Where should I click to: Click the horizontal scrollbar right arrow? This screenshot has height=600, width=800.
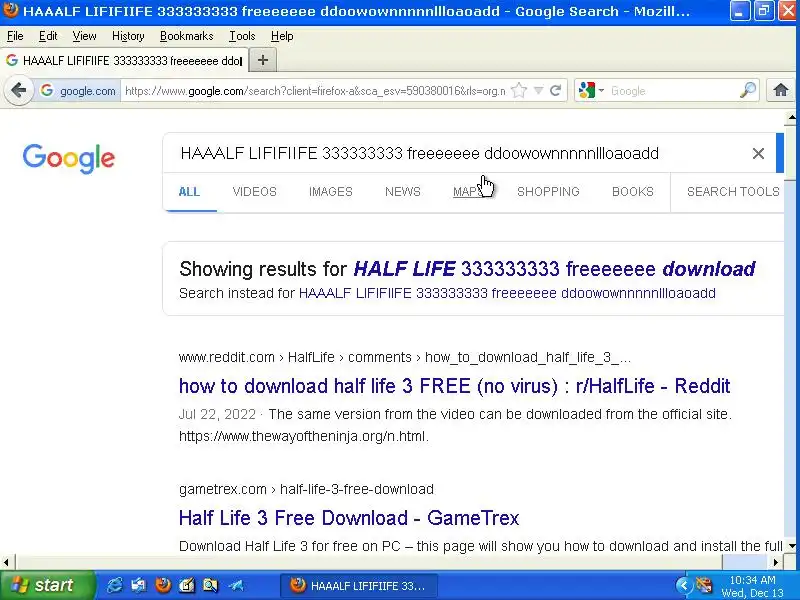tap(776, 562)
